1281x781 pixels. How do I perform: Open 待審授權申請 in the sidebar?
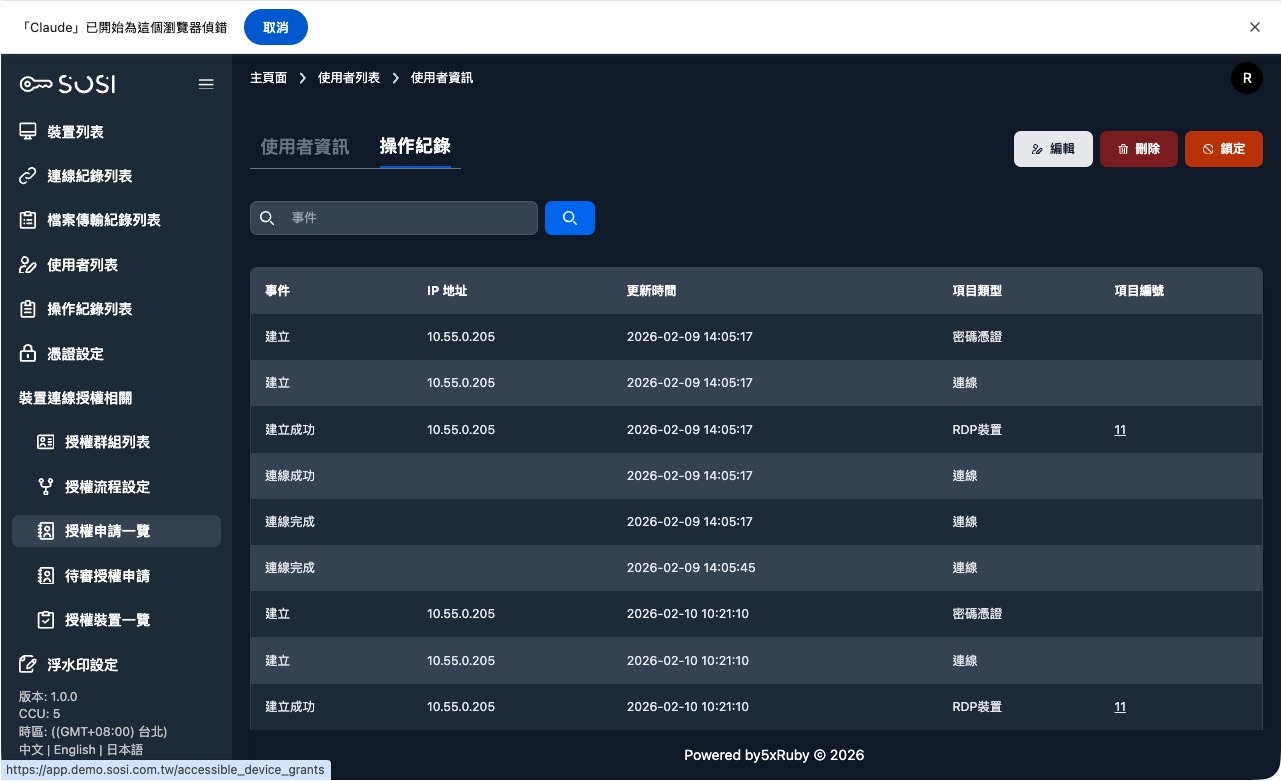pos(107,576)
